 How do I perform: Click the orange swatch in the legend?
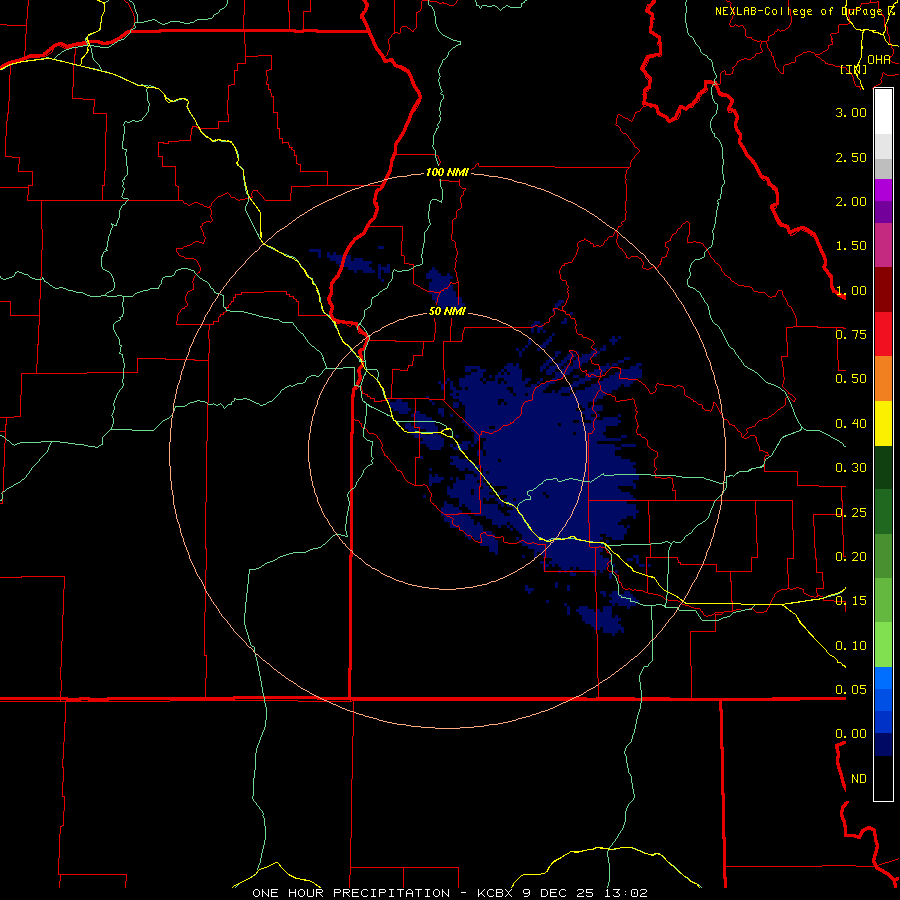click(883, 378)
